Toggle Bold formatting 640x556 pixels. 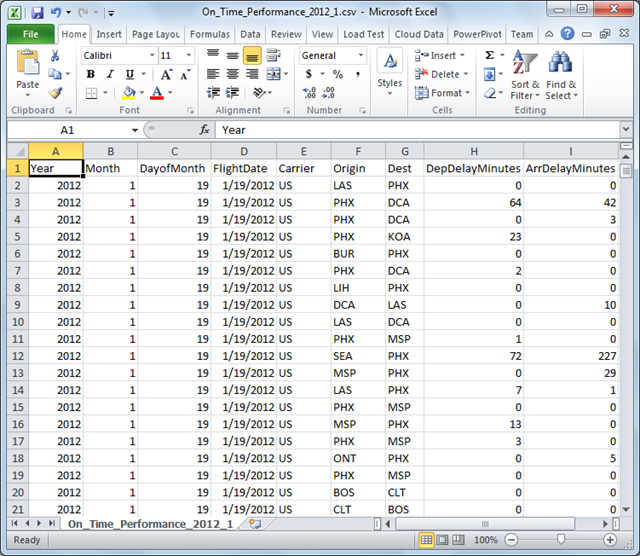(91, 74)
